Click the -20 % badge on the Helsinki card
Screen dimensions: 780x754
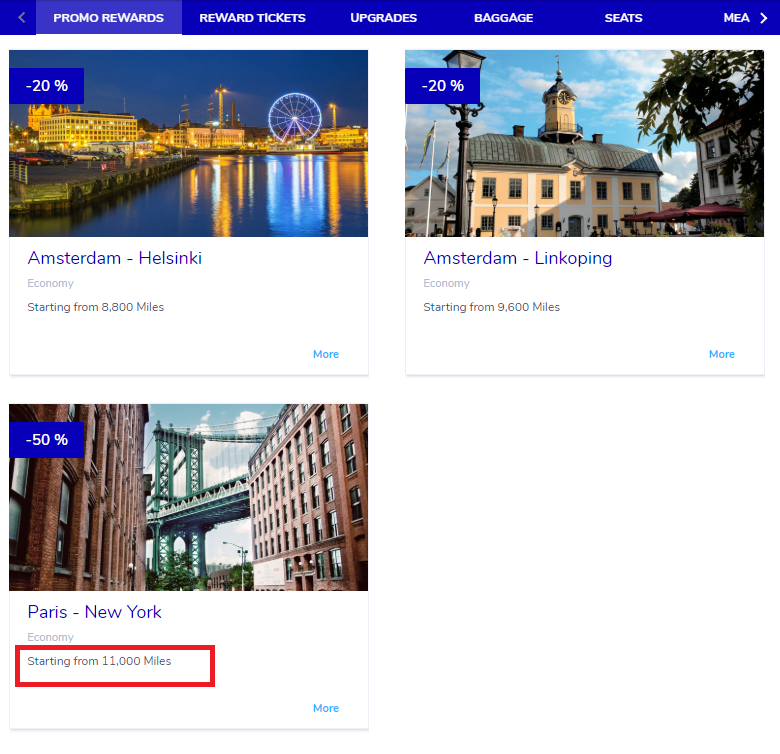pyautogui.click(x=46, y=86)
